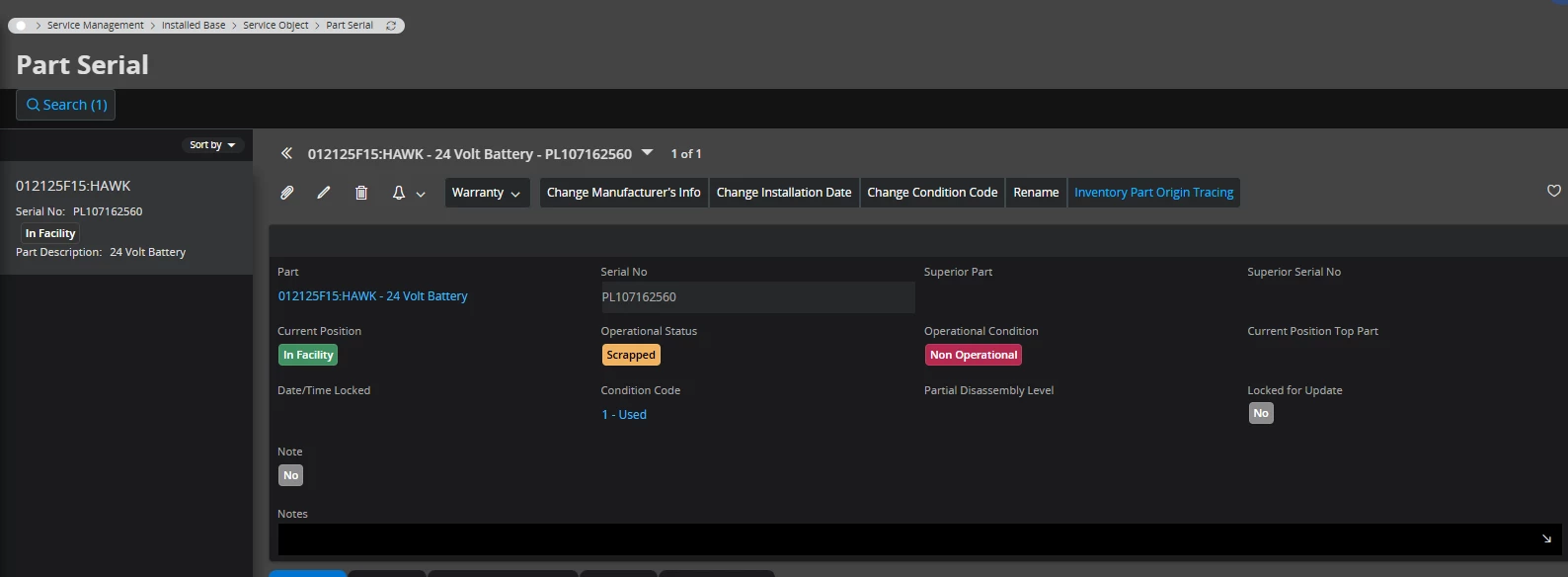Click Change Installation Date button
This screenshot has width=1568, height=577.
(x=784, y=193)
